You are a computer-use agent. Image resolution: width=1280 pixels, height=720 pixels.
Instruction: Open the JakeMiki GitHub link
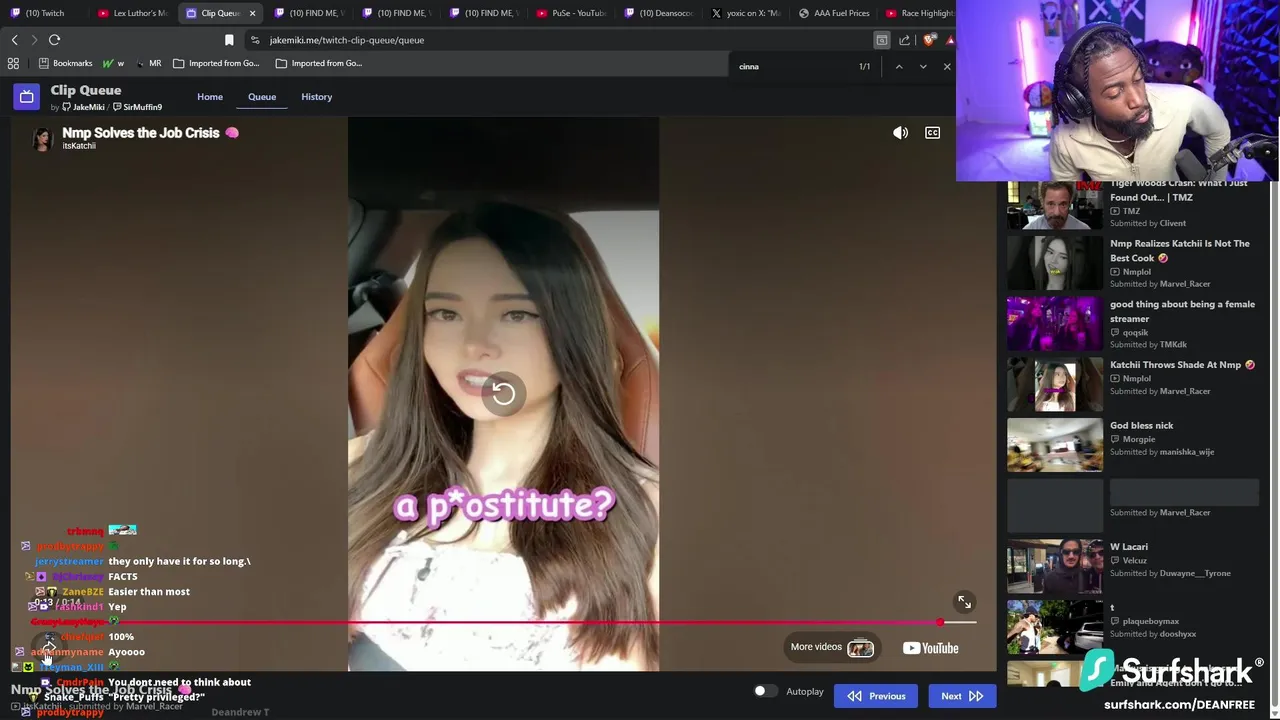click(x=83, y=107)
